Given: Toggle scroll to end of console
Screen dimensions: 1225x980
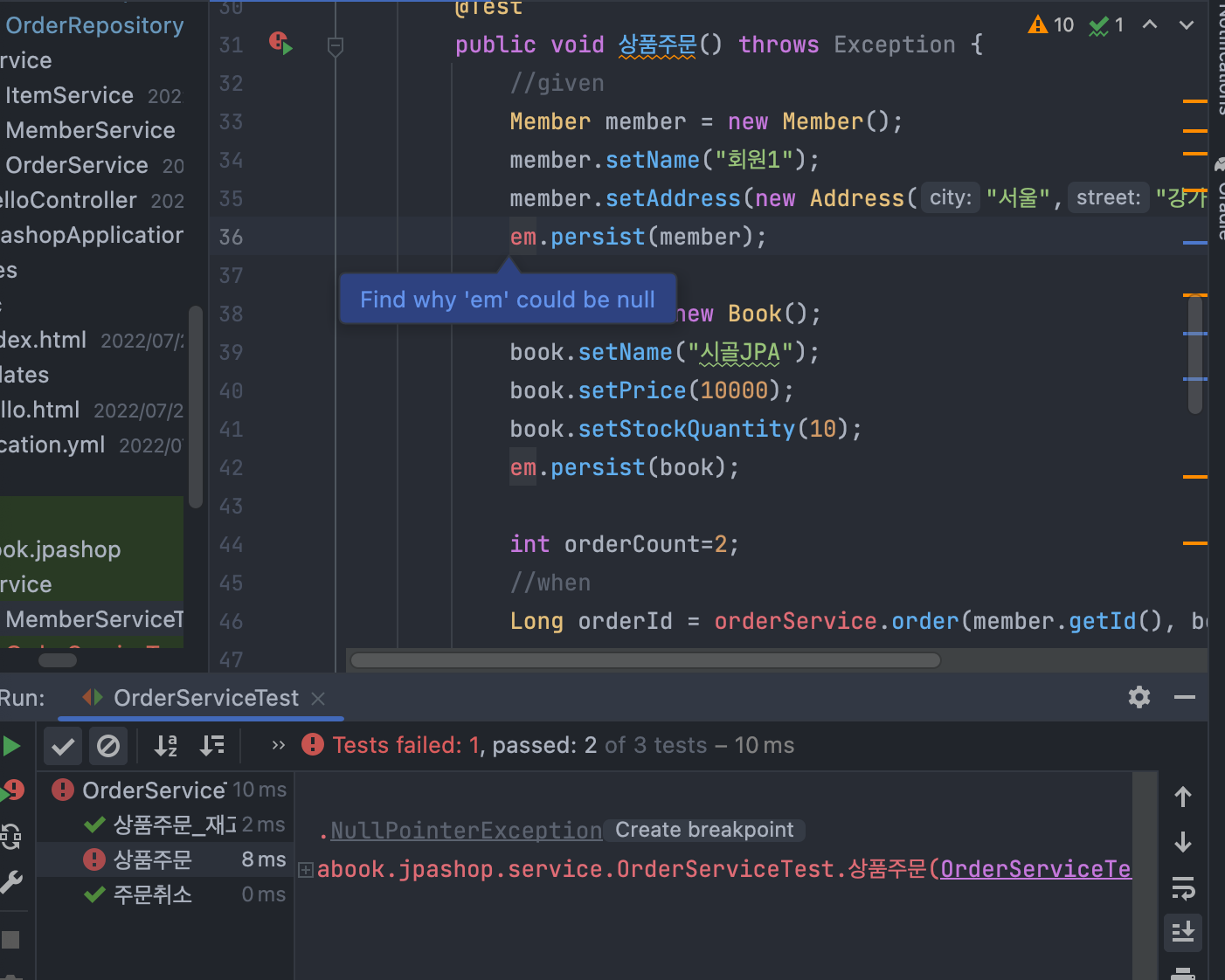Looking at the screenshot, I should point(1183,932).
